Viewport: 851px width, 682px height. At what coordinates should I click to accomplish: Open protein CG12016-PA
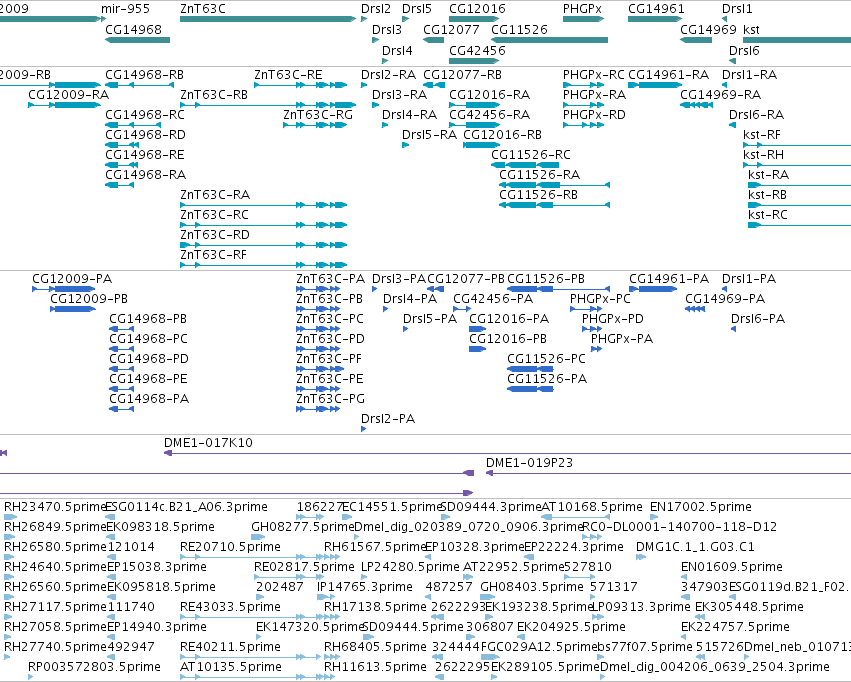pyautogui.click(x=478, y=329)
